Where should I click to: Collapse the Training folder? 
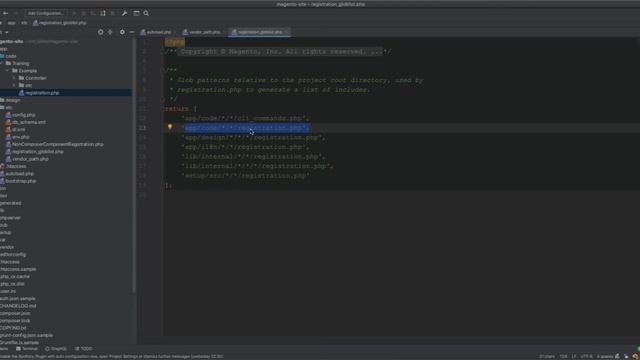click(x=2, y=63)
